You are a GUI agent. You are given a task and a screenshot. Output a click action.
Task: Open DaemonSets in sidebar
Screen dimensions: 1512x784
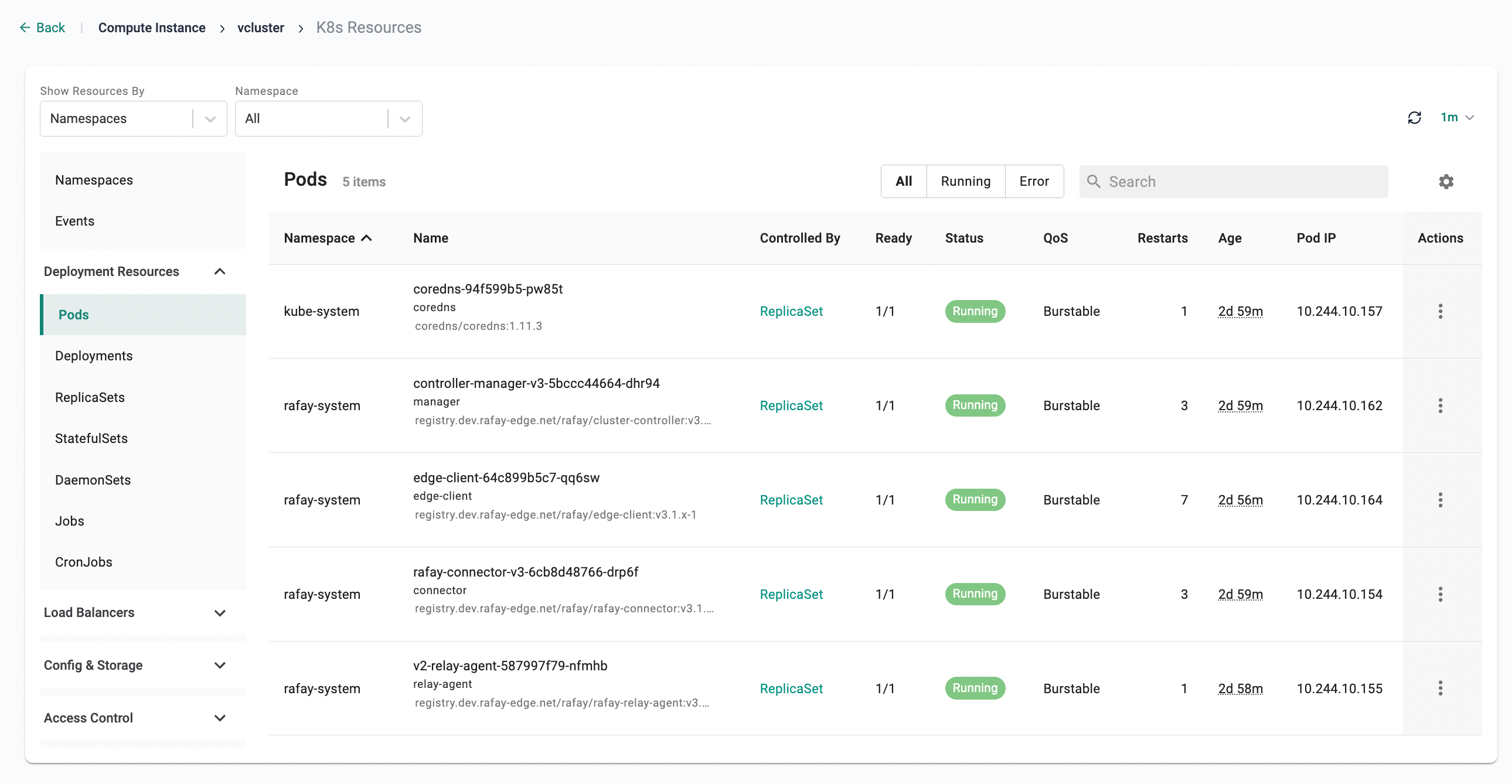tap(142, 480)
